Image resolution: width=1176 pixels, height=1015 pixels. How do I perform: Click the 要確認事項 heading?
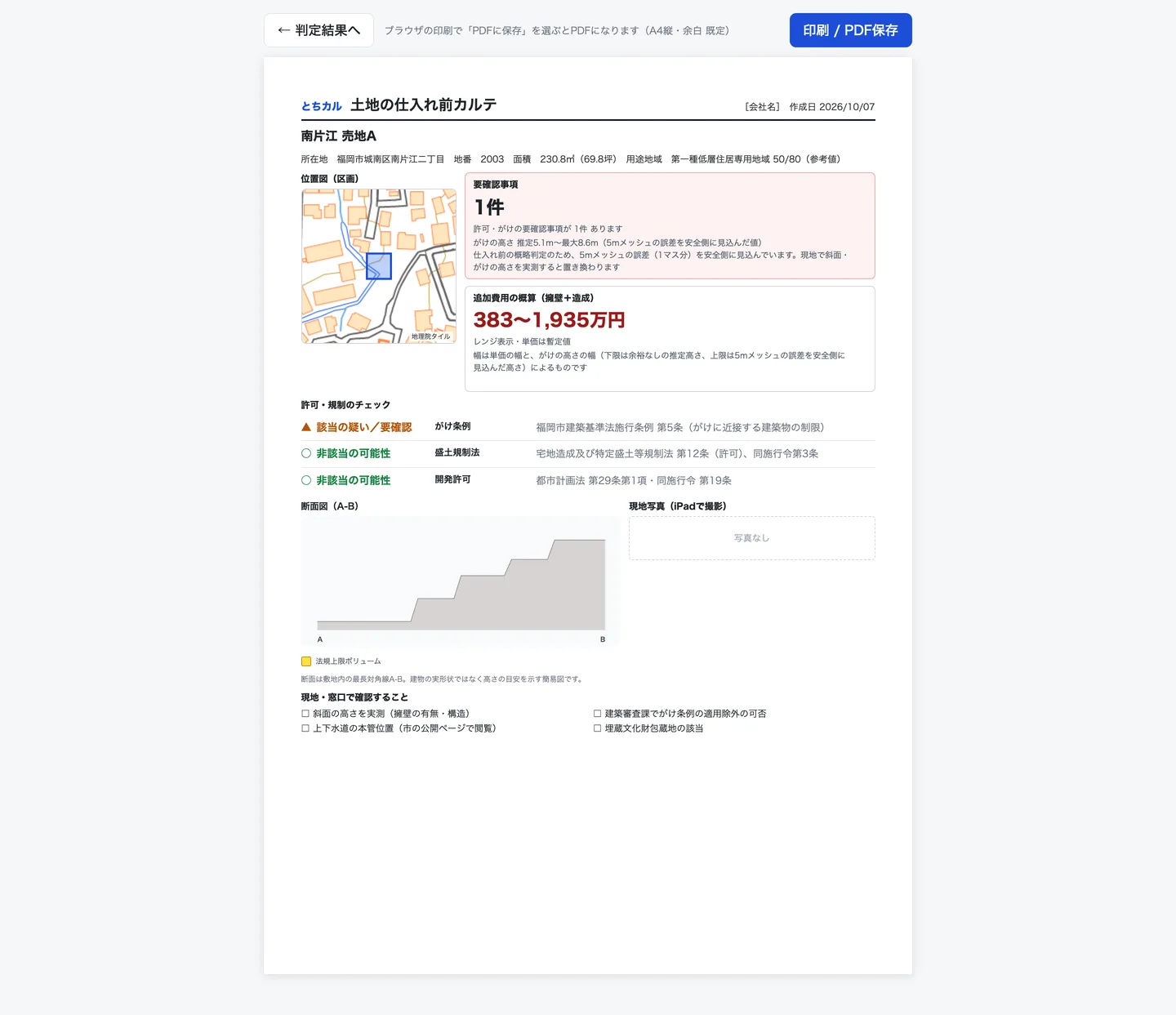[496, 185]
